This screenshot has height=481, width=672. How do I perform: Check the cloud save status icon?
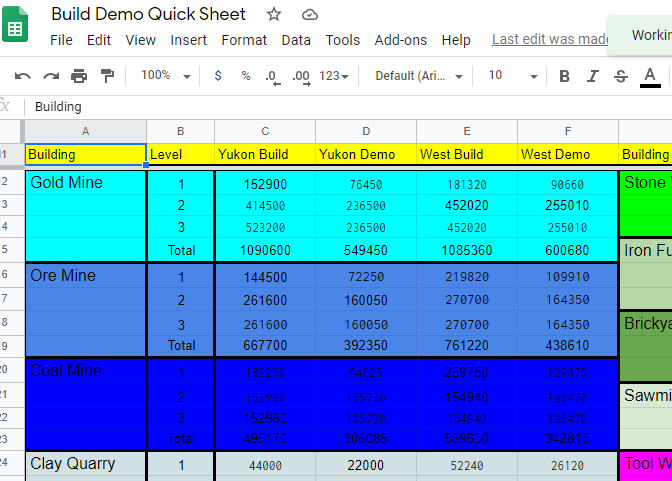coord(309,15)
